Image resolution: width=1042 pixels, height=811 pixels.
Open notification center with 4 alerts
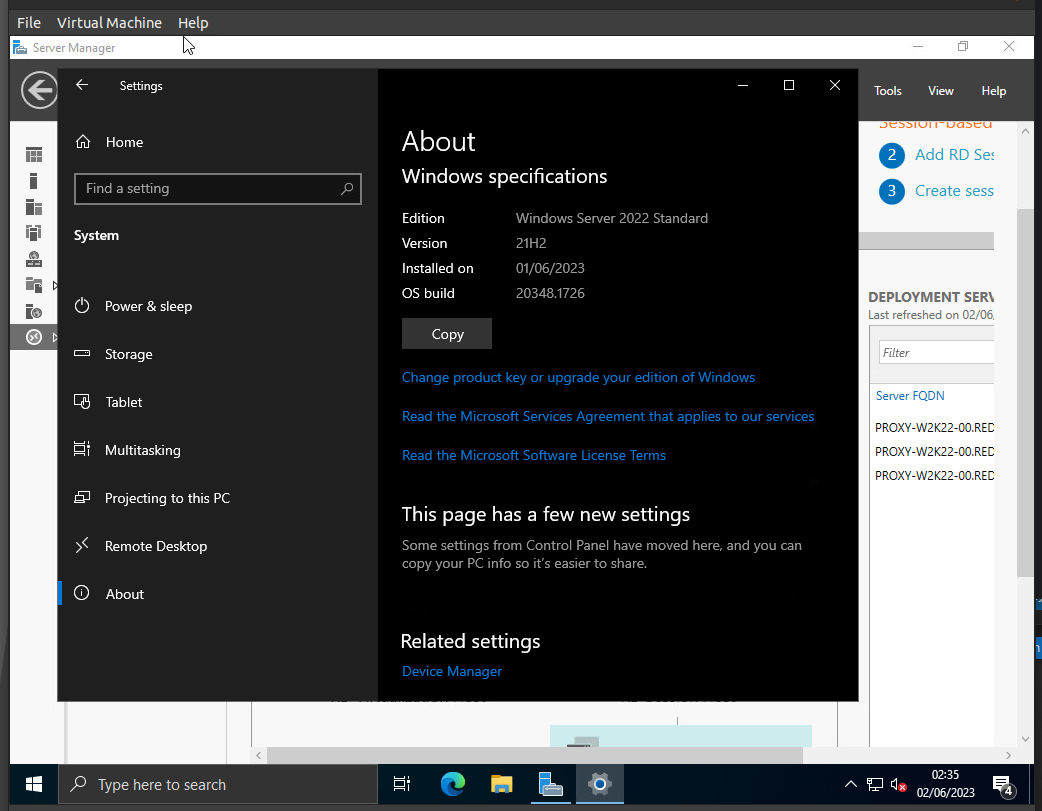pyautogui.click(x=1003, y=786)
